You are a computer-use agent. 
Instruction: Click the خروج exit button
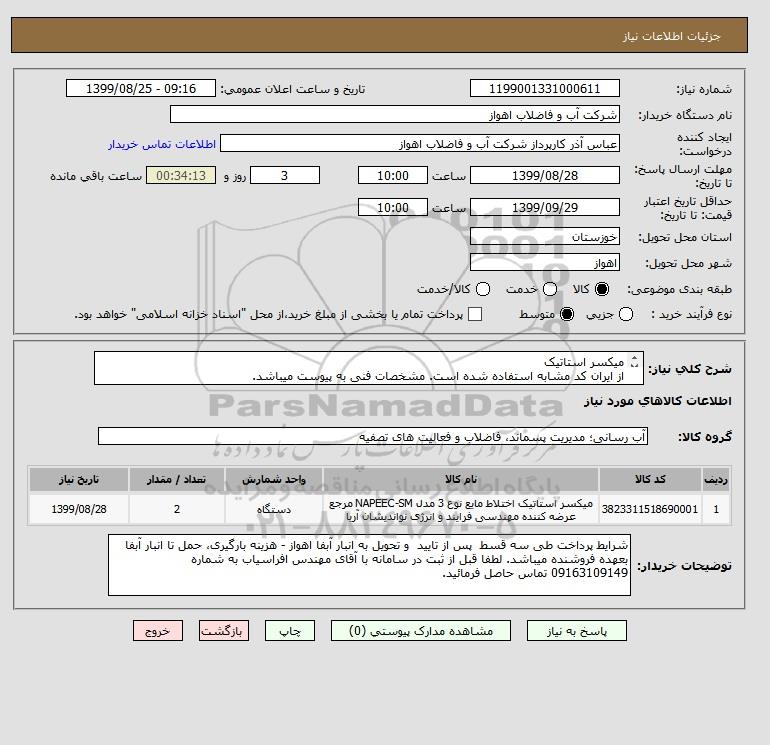click(x=158, y=631)
